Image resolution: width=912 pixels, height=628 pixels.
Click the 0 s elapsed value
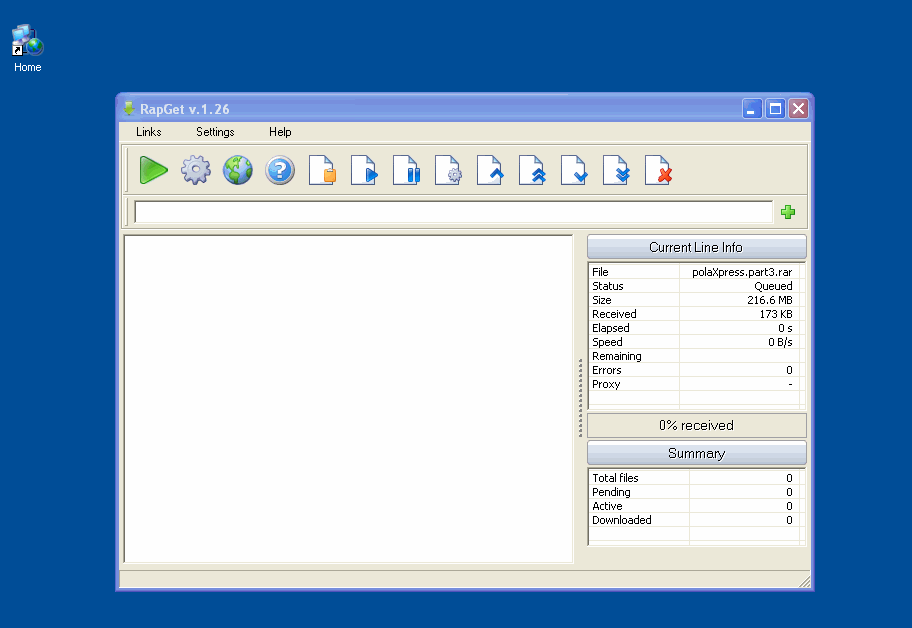(x=785, y=328)
